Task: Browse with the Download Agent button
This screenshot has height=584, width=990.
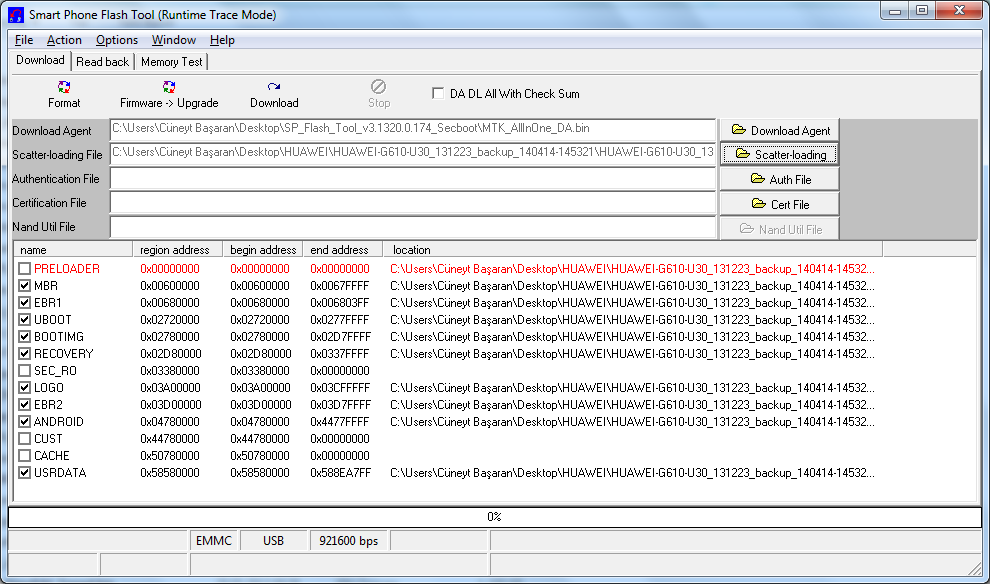Action: tap(780, 130)
